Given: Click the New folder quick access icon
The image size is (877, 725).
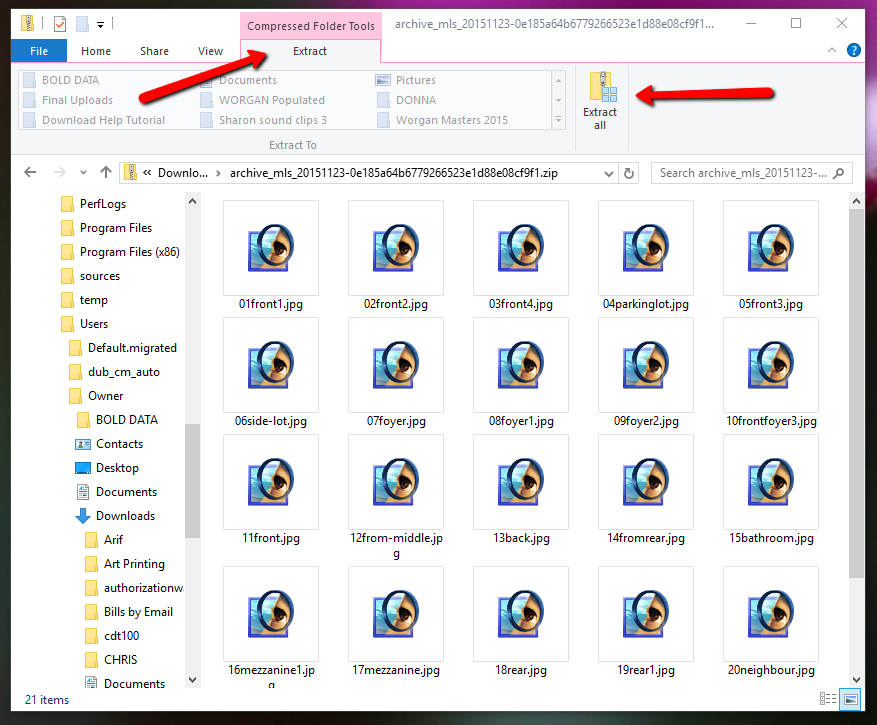Looking at the screenshot, I should click(x=83, y=23).
